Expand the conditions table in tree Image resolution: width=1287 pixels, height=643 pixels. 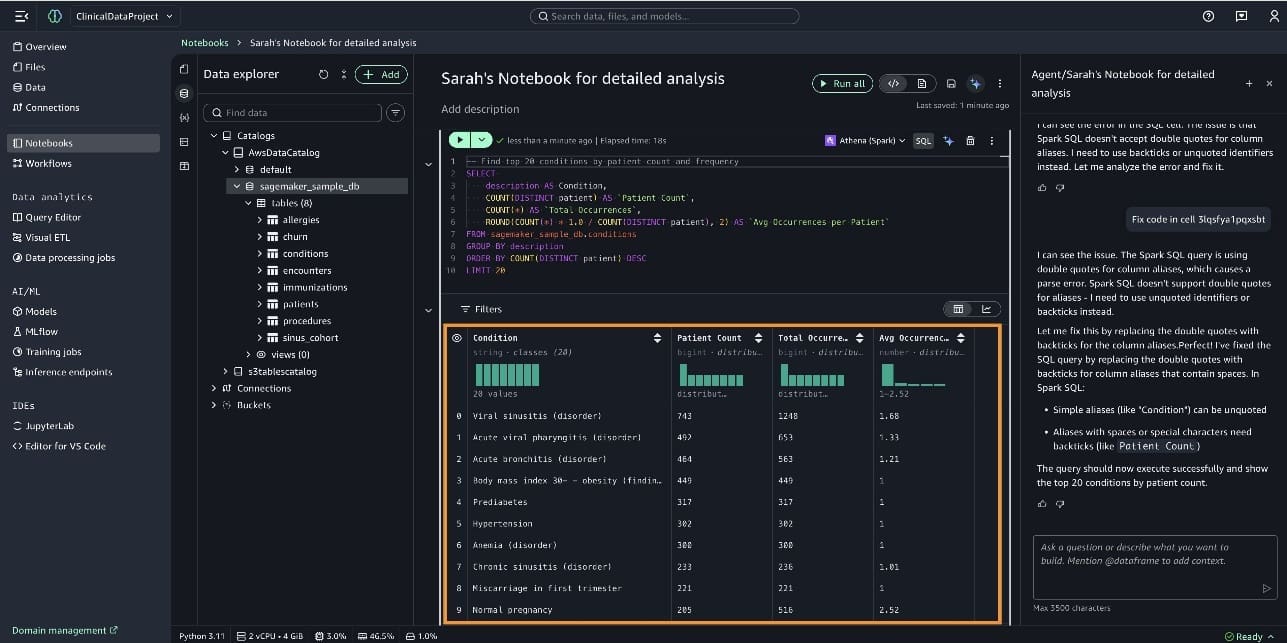pyautogui.click(x=260, y=254)
